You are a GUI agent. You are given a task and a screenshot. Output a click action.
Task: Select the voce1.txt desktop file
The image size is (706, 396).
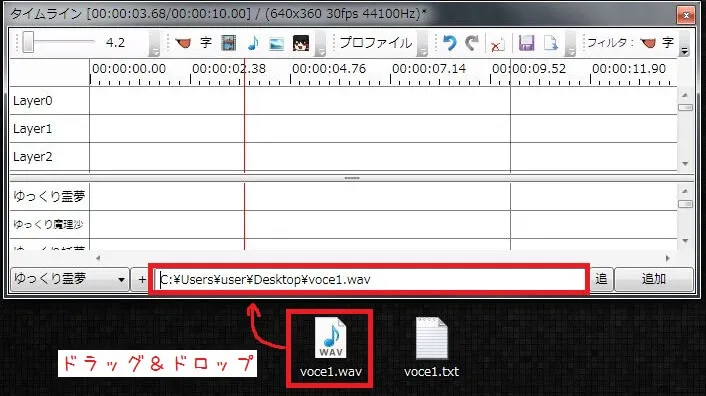click(x=431, y=347)
